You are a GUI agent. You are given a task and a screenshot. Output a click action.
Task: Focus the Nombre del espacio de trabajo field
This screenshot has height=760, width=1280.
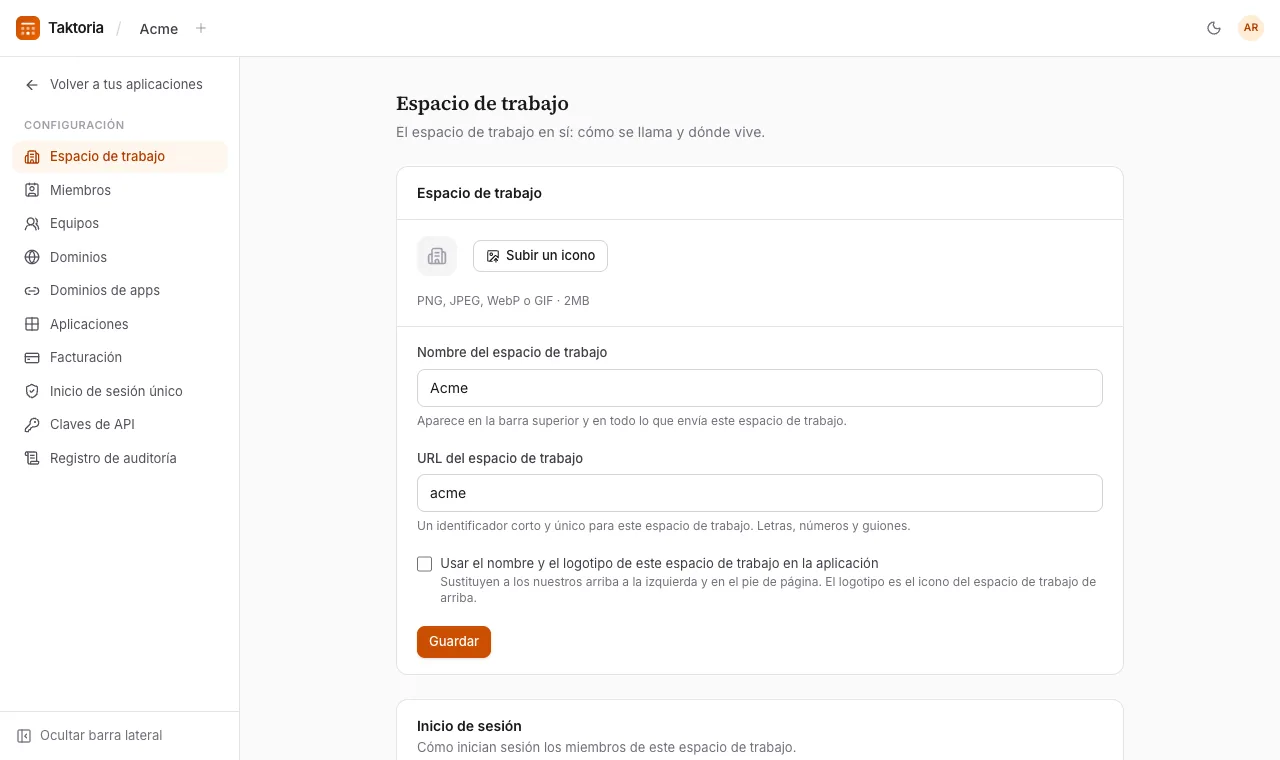click(x=760, y=388)
